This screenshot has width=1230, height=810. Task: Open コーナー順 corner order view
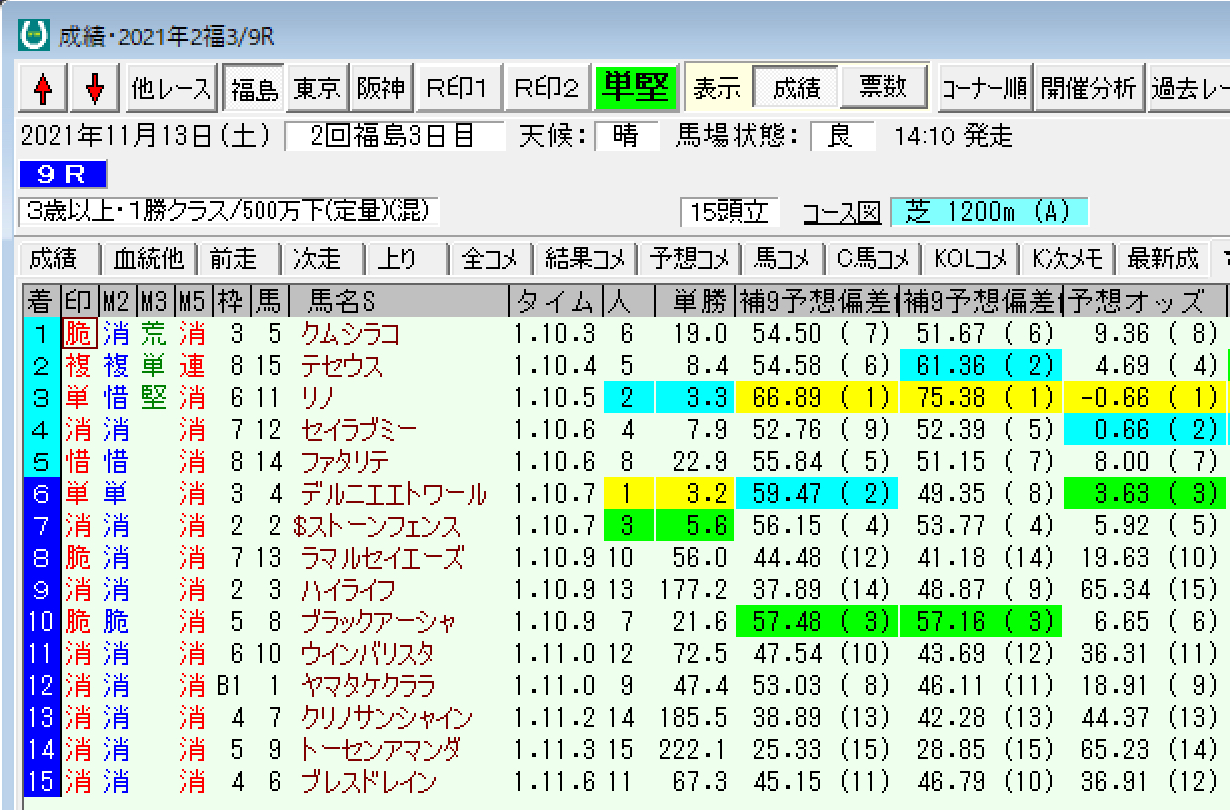pos(984,89)
